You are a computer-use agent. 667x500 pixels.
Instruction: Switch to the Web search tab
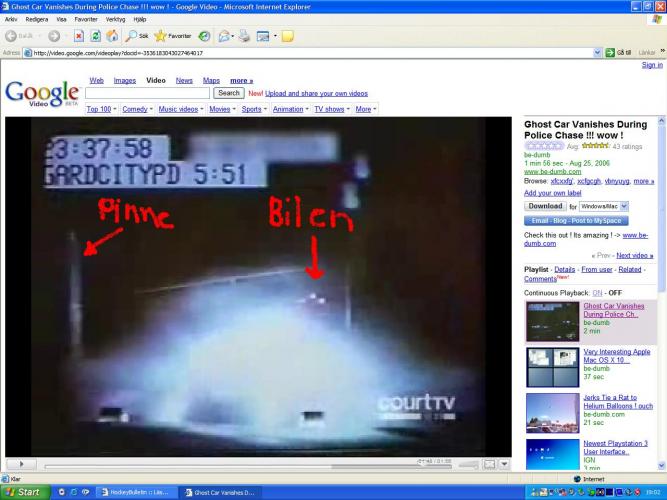(97, 80)
